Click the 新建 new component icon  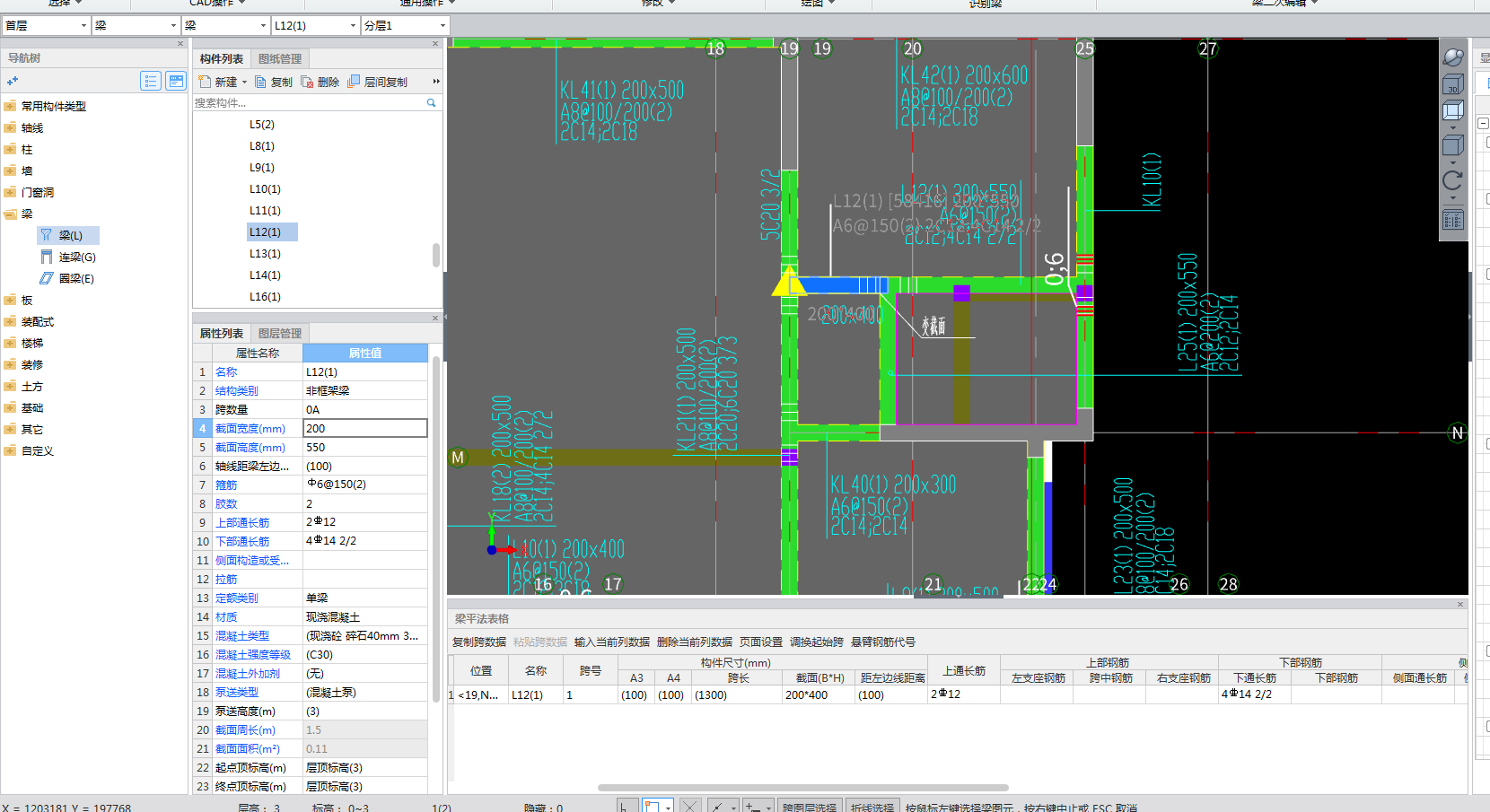[205, 82]
